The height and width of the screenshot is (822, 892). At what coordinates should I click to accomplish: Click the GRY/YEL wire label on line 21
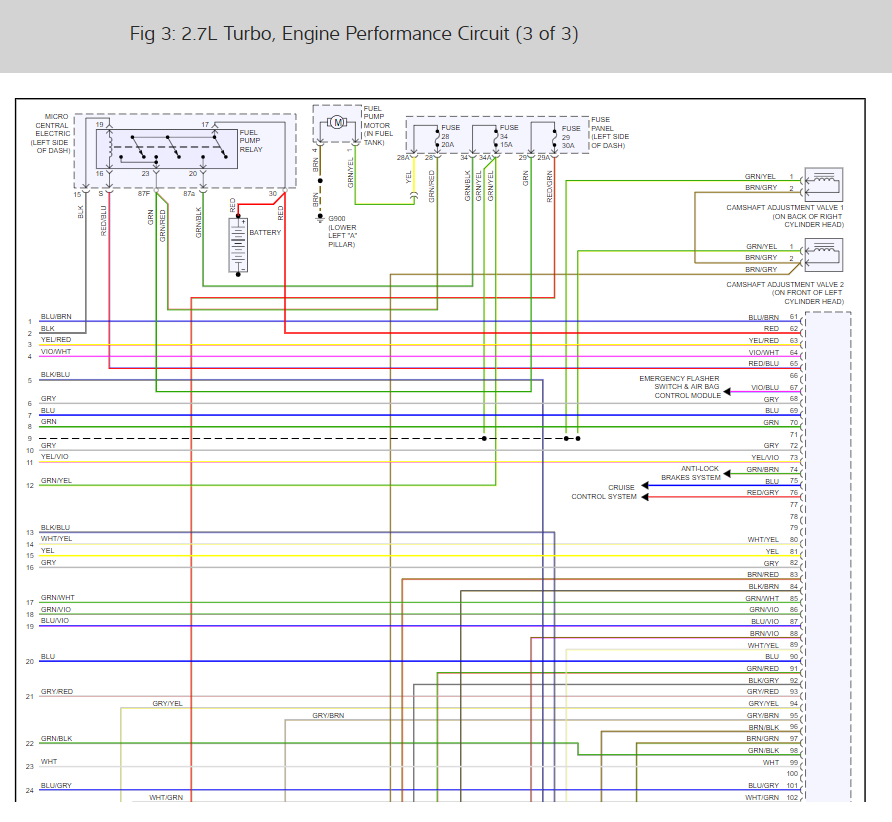(x=167, y=703)
